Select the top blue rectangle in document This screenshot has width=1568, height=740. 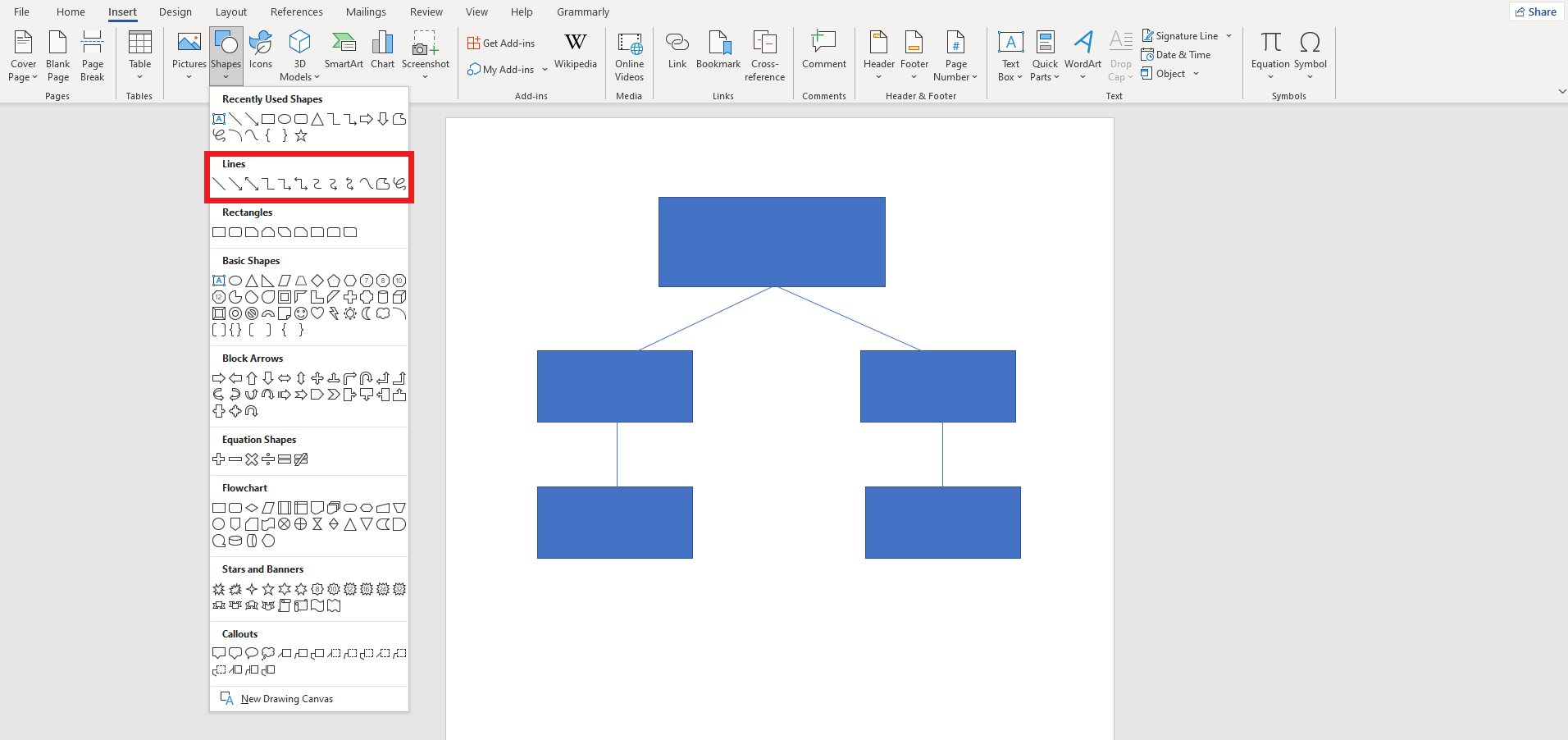pyautogui.click(x=772, y=242)
